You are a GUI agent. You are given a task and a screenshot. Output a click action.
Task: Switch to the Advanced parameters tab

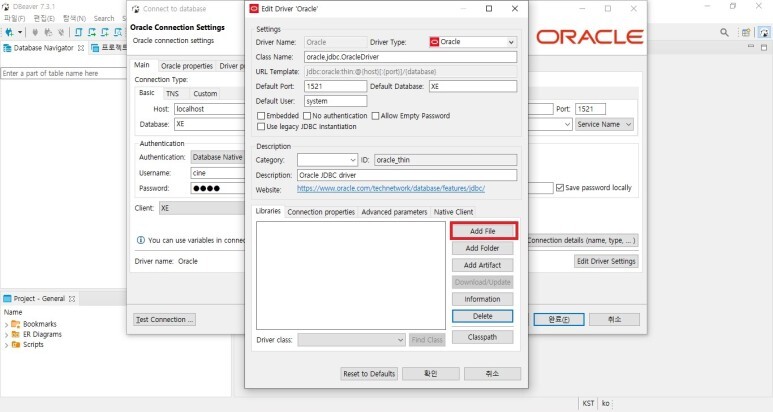pyautogui.click(x=394, y=212)
